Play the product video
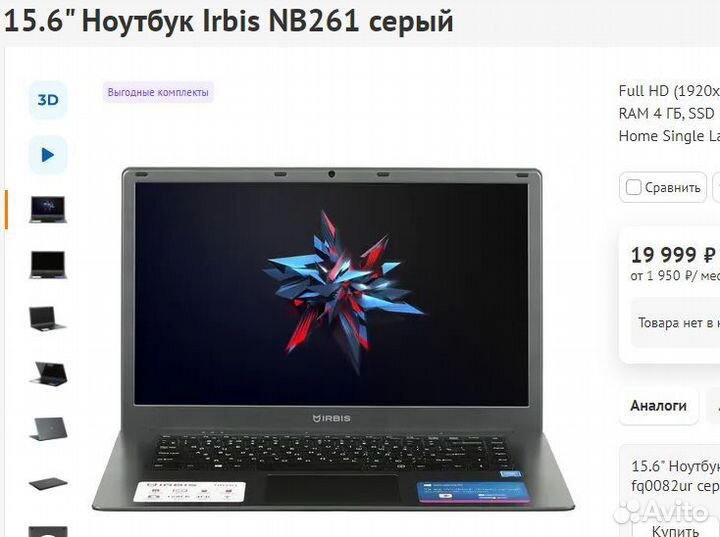 tap(48, 155)
